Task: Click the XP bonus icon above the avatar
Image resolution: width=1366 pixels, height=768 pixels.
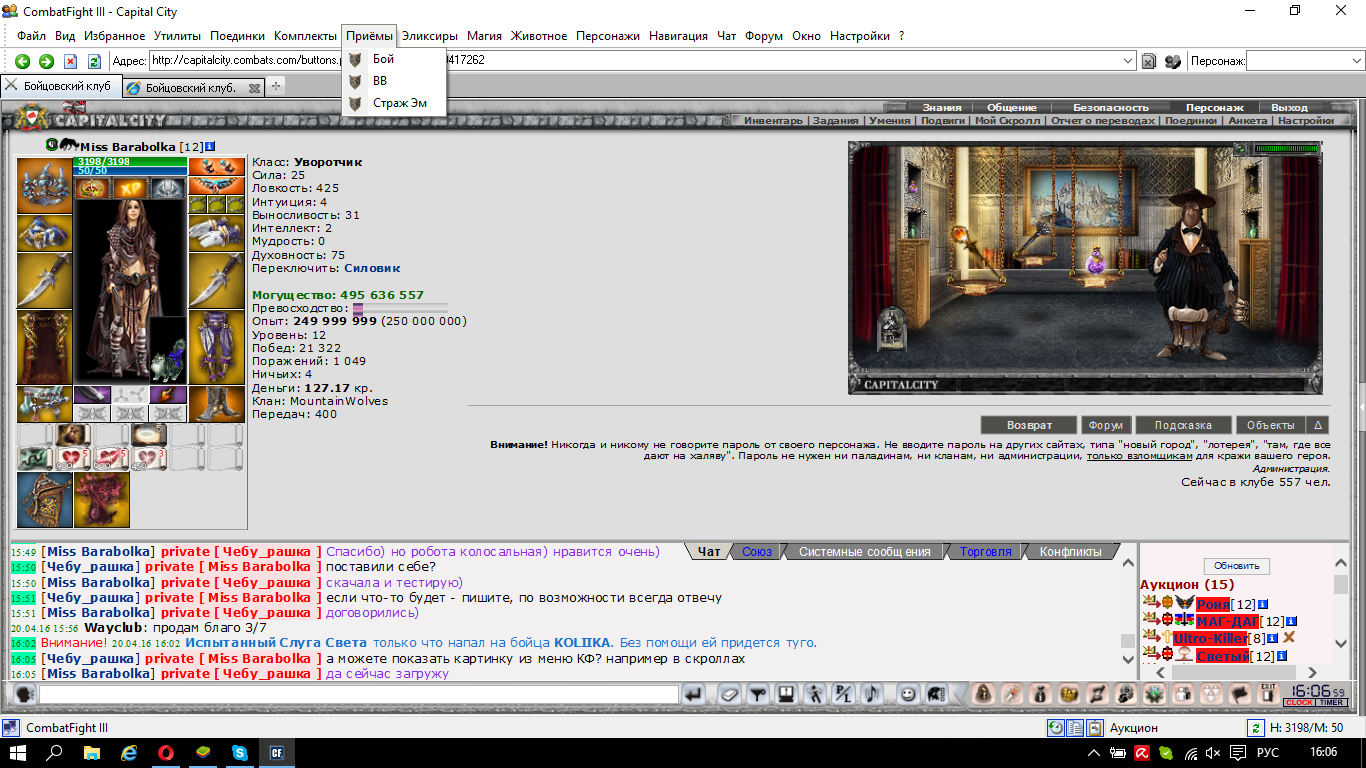Action: (x=131, y=188)
